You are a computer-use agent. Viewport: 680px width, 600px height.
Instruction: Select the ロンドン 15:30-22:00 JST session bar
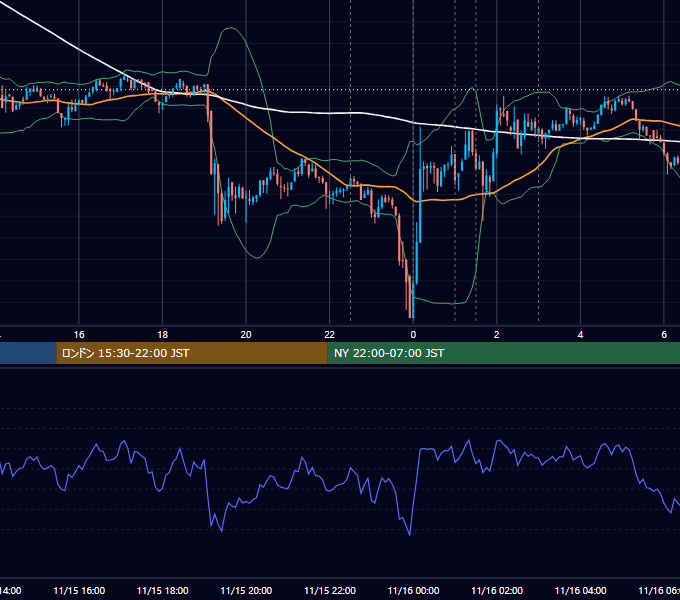pos(192,353)
